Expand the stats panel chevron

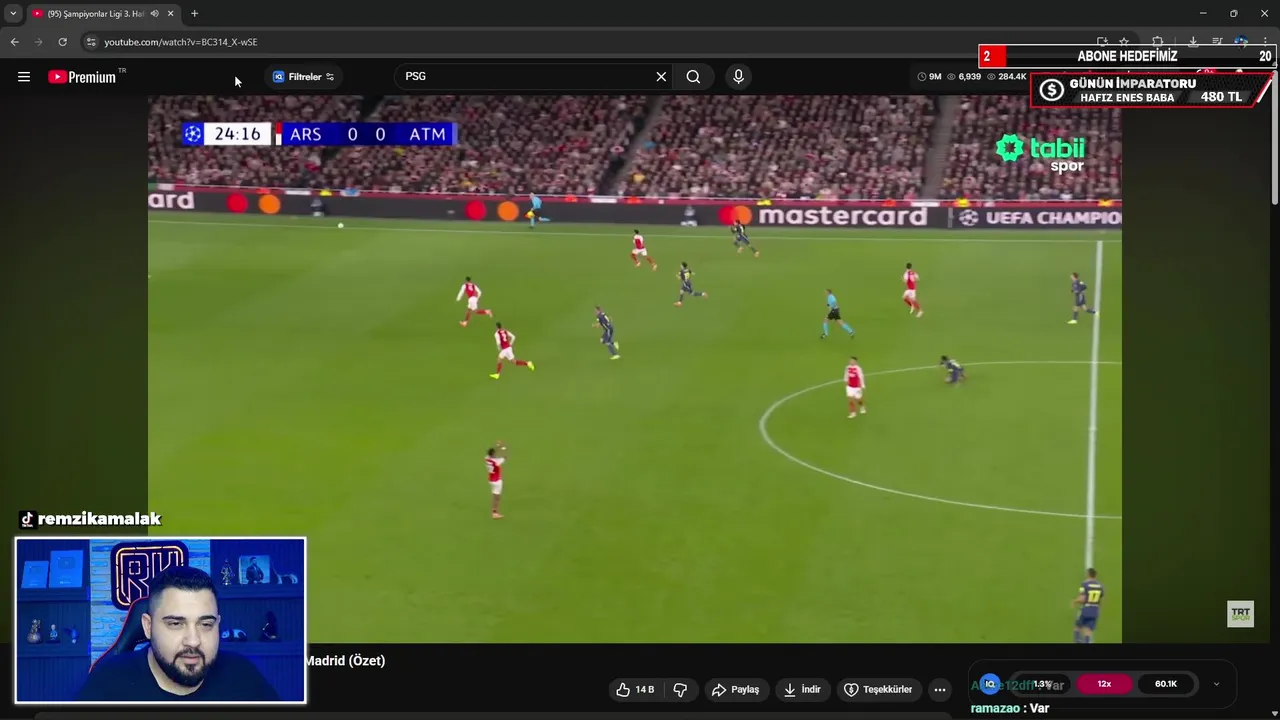point(1216,684)
